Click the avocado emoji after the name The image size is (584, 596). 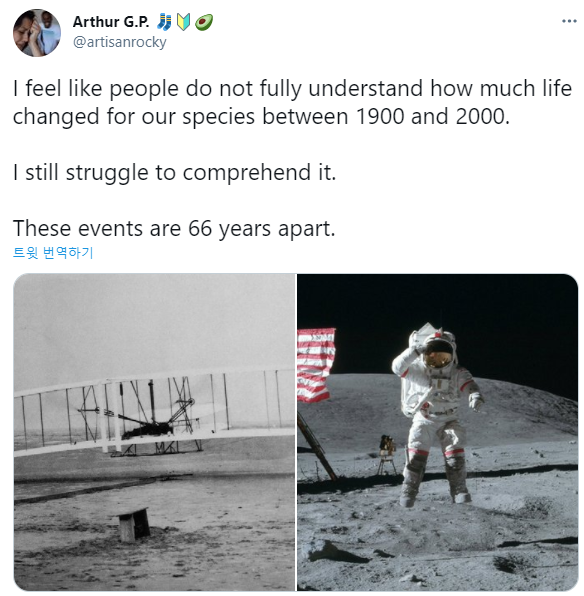click(x=204, y=22)
